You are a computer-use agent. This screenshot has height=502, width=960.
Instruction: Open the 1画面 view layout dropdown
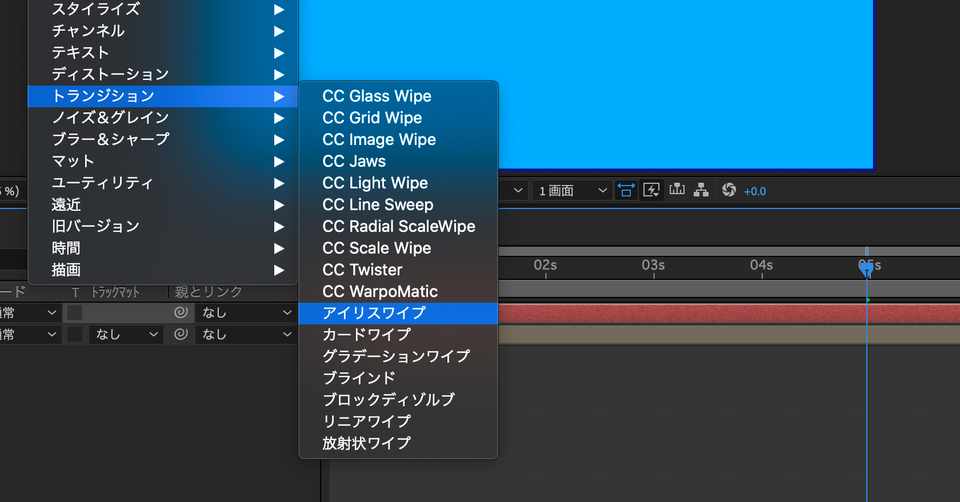[x=572, y=191]
